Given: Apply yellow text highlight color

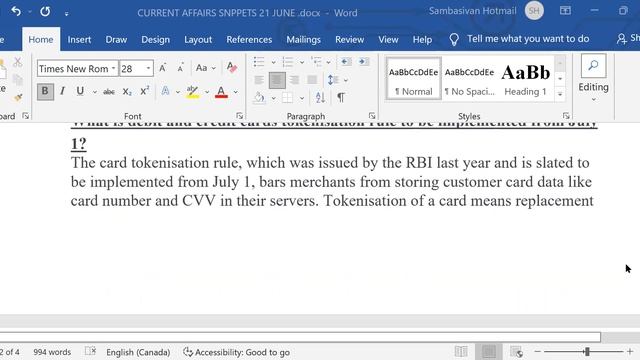Looking at the screenshot, I should coord(192,91).
